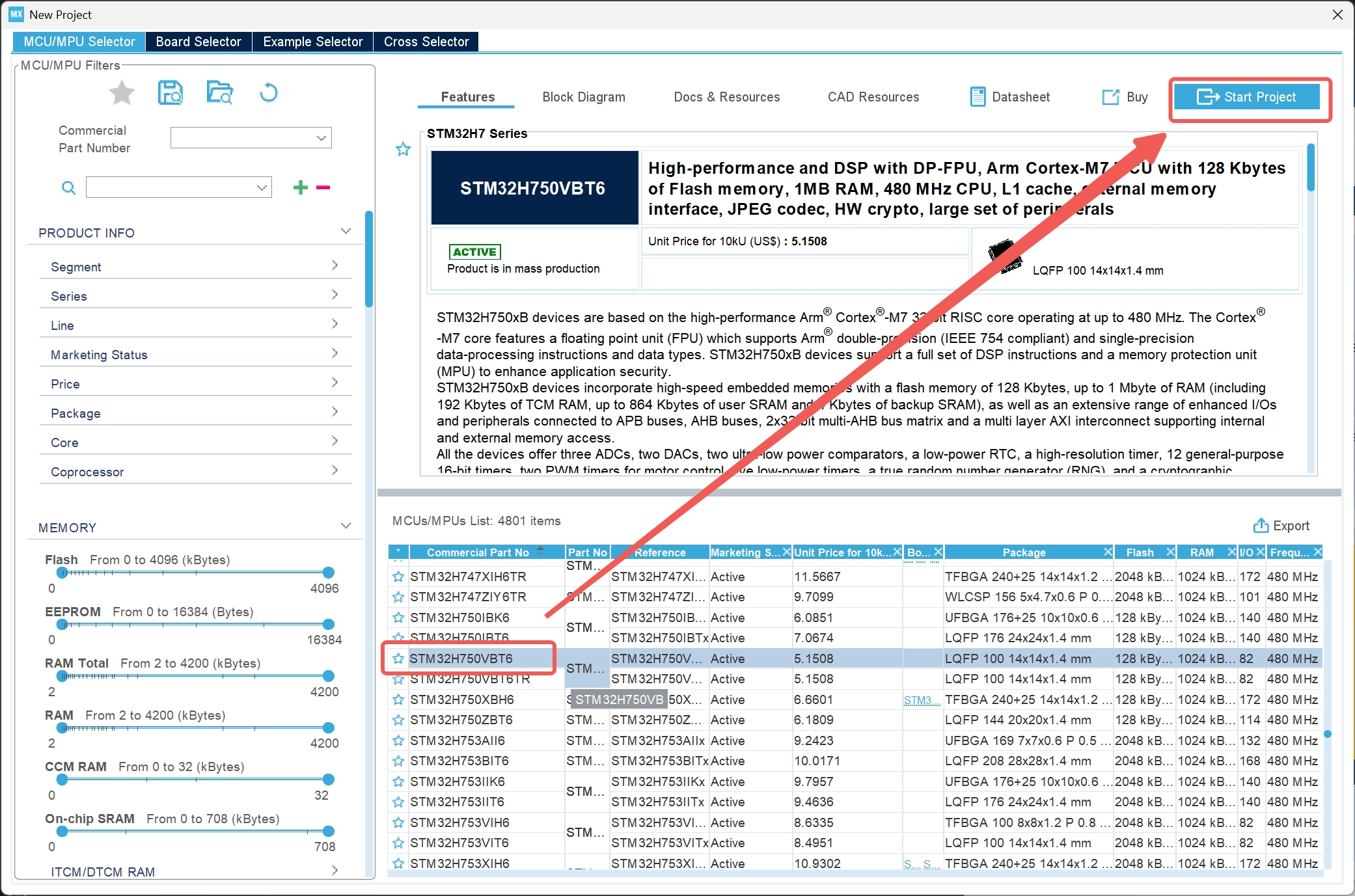
Task: Toggle favorite star for STM32H753VIT6 row
Action: tap(398, 843)
